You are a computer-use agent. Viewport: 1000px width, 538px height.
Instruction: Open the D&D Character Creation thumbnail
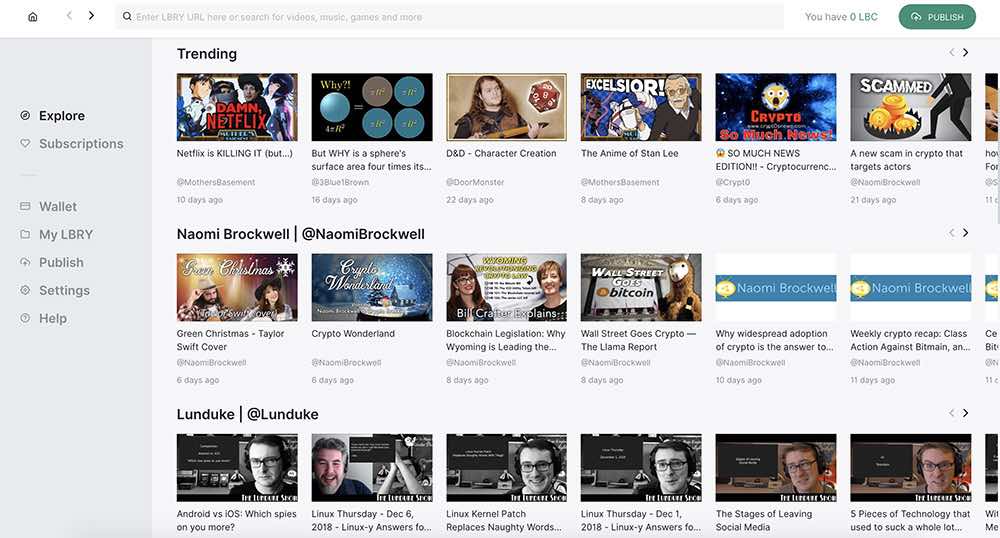(506, 107)
